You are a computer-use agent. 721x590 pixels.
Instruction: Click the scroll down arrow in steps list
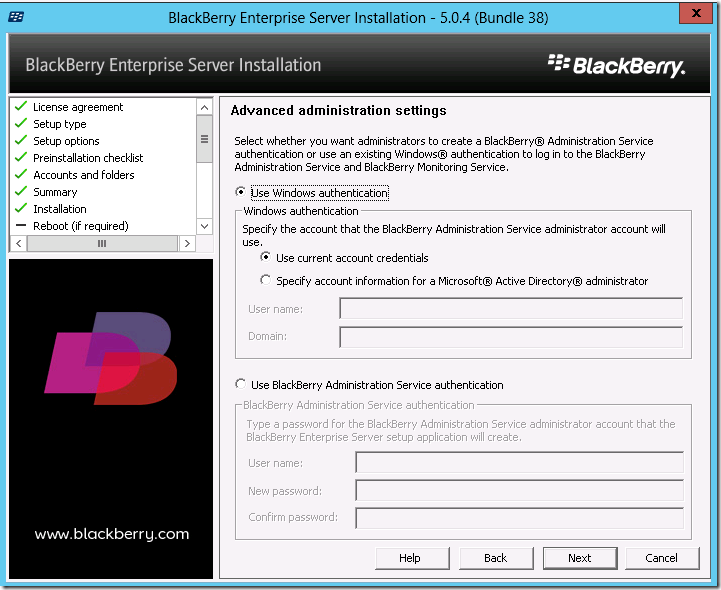[x=205, y=226]
